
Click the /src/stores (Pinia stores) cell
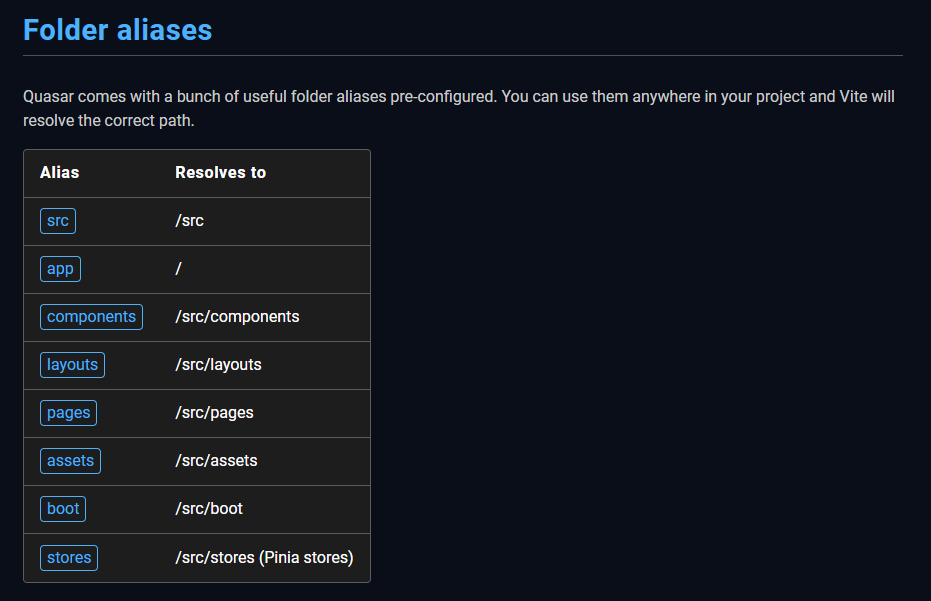coord(264,558)
